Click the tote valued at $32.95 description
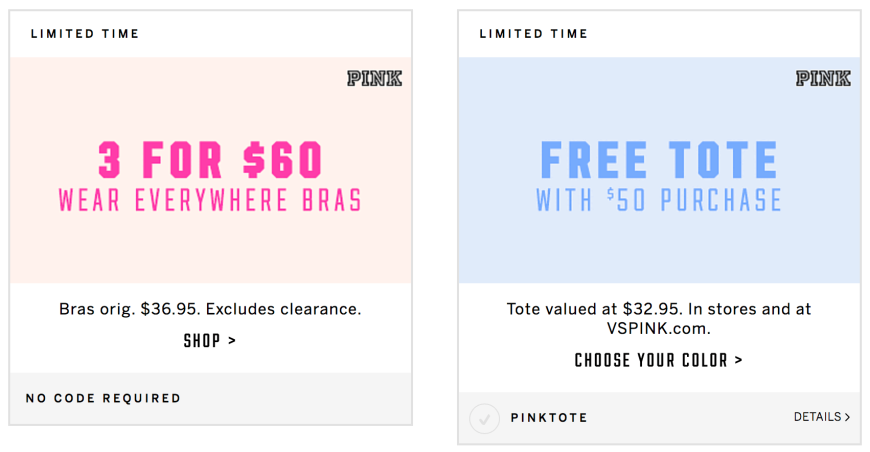The height and width of the screenshot is (452, 870). [659, 318]
